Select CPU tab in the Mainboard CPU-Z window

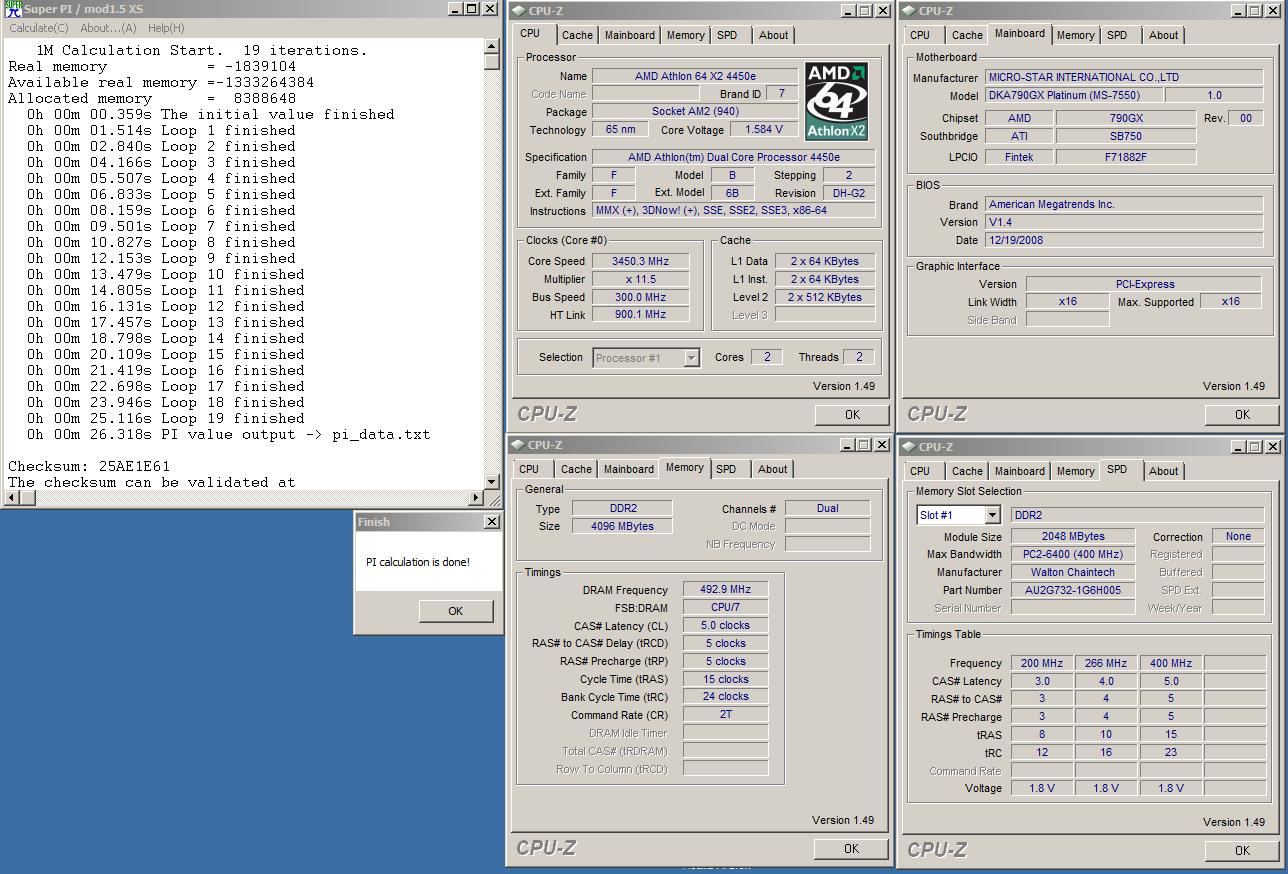coord(920,35)
